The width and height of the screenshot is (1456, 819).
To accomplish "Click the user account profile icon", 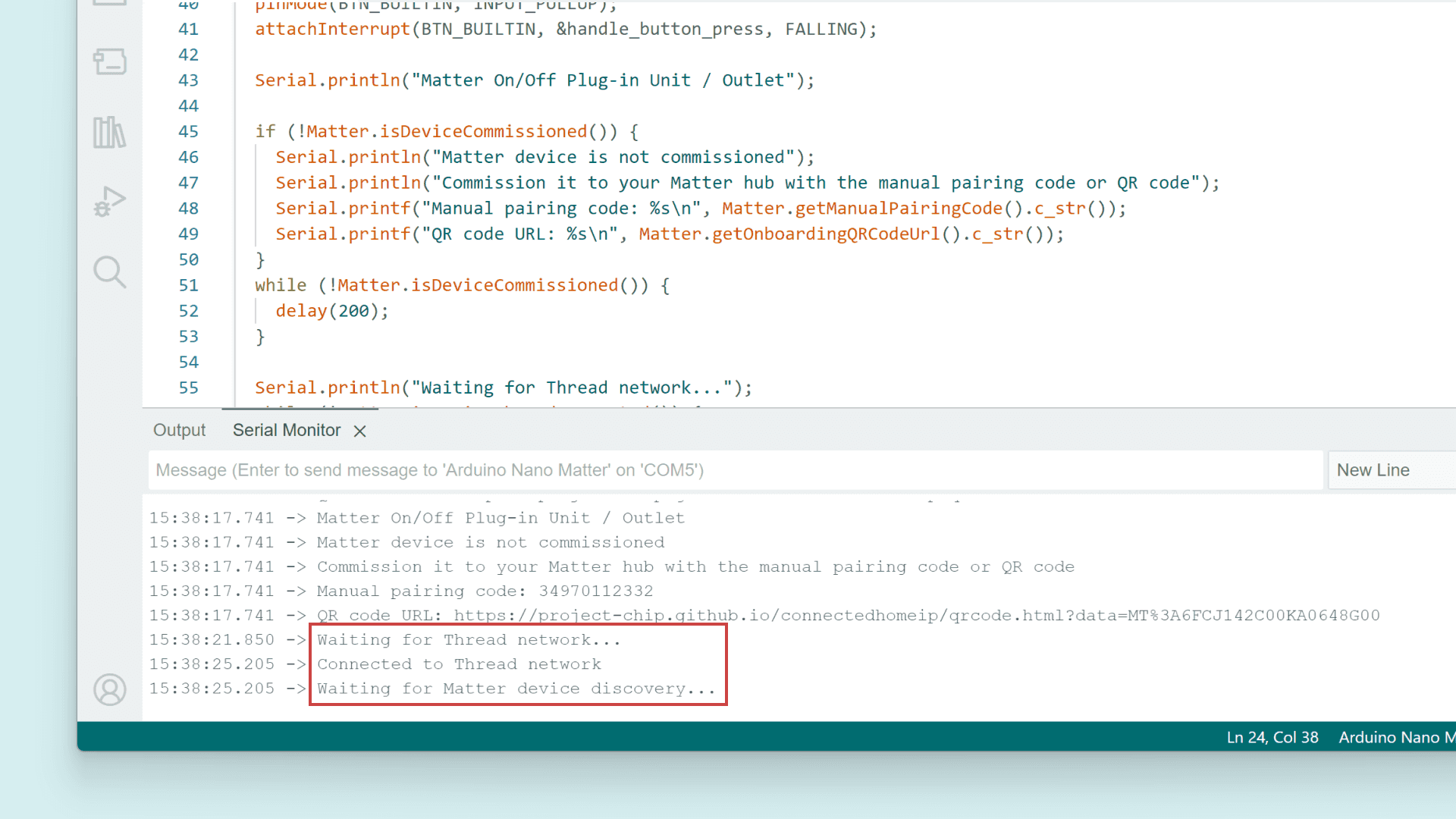I will [x=110, y=689].
